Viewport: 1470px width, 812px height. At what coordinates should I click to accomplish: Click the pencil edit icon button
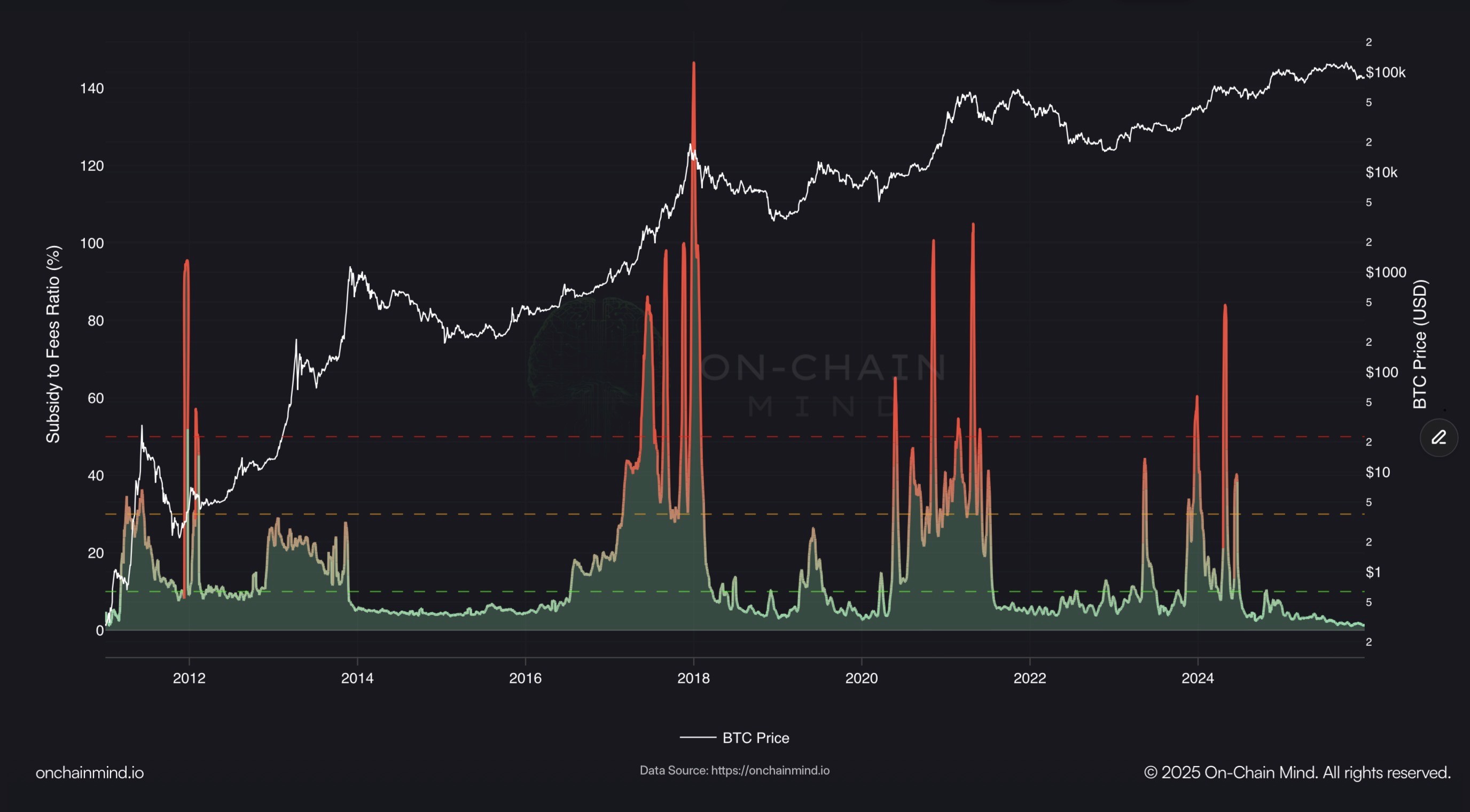click(1438, 437)
